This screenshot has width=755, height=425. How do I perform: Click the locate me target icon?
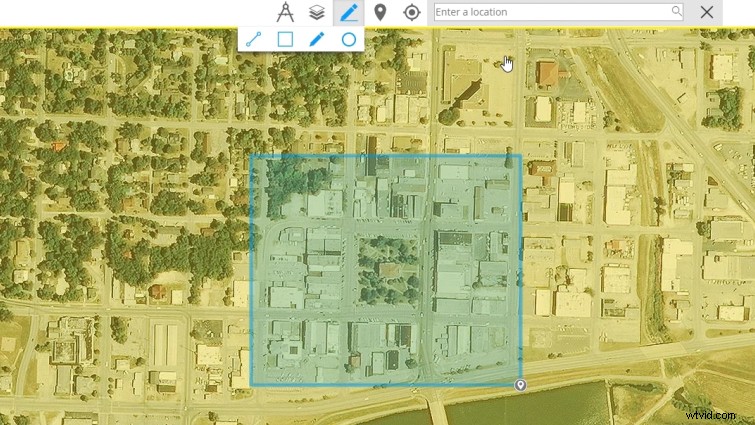412,13
